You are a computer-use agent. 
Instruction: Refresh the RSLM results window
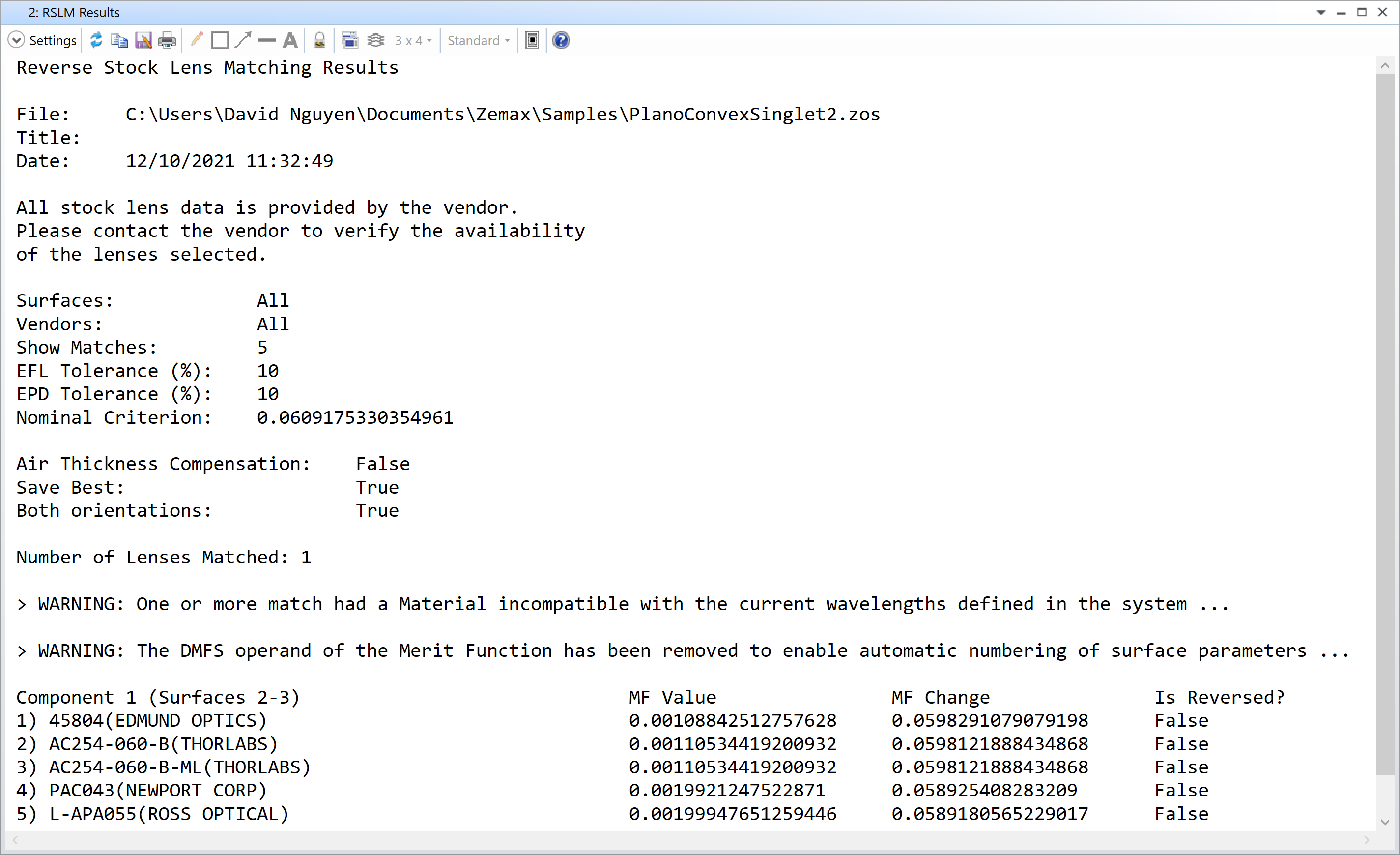pyautogui.click(x=96, y=40)
